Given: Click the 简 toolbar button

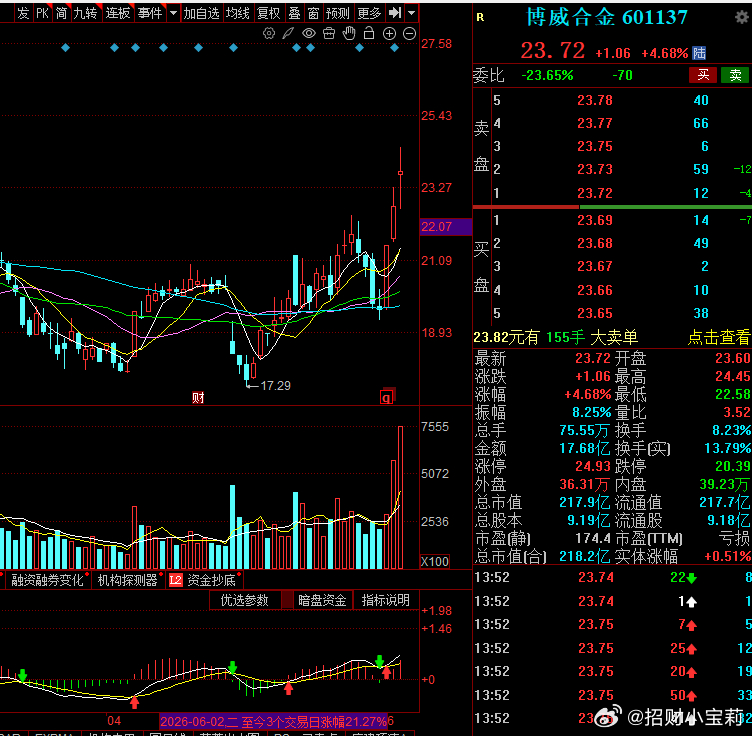Looking at the screenshot, I should [x=61, y=13].
